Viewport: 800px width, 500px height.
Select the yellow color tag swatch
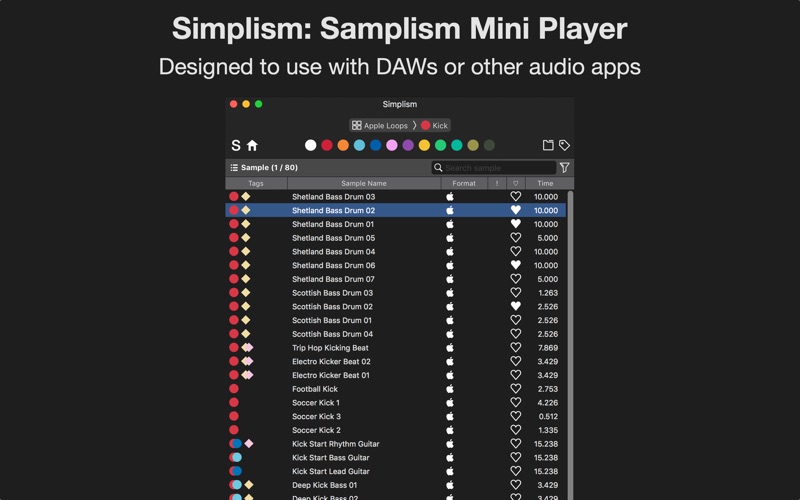(424, 145)
